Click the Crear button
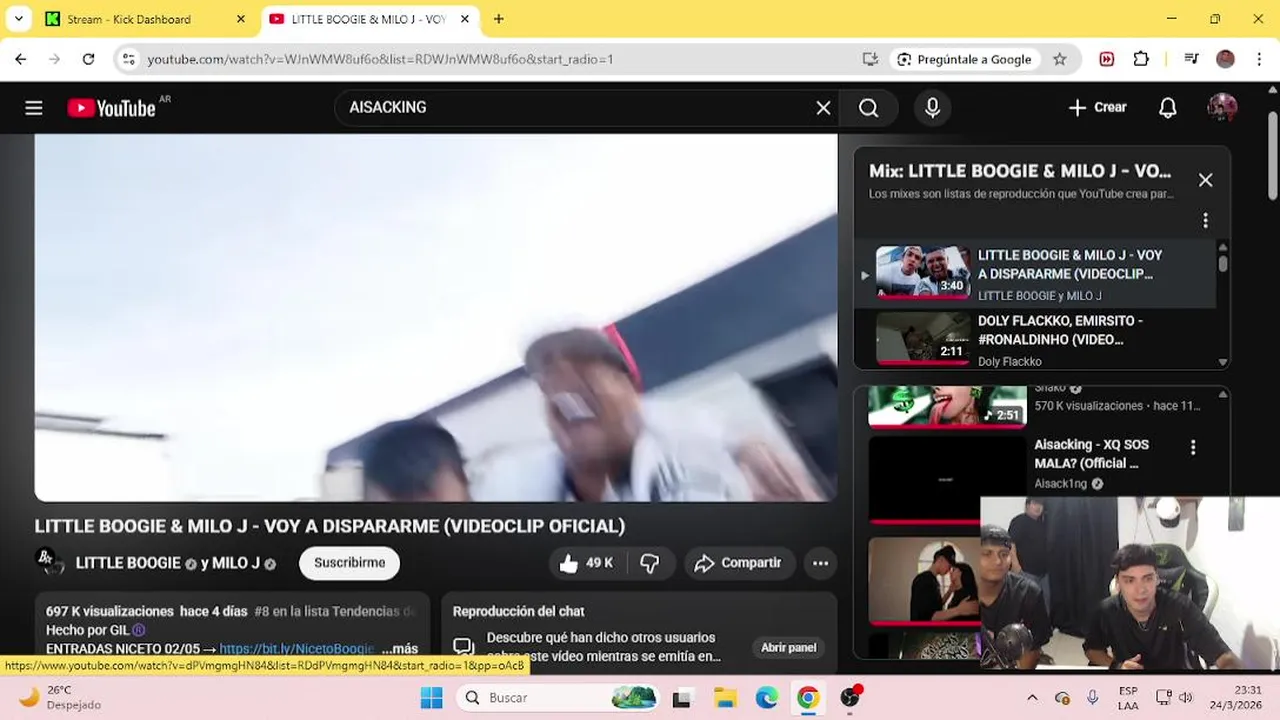Image resolution: width=1280 pixels, height=720 pixels. tap(1097, 108)
